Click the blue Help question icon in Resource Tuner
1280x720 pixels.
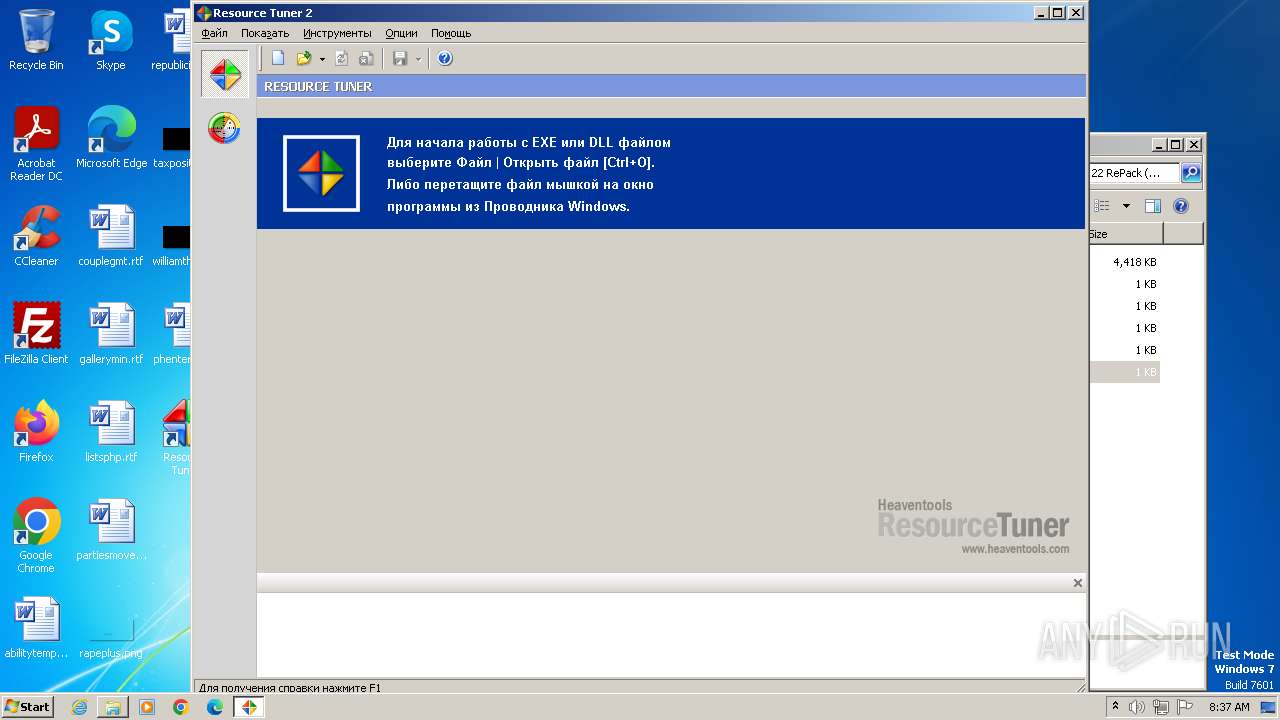click(445, 59)
